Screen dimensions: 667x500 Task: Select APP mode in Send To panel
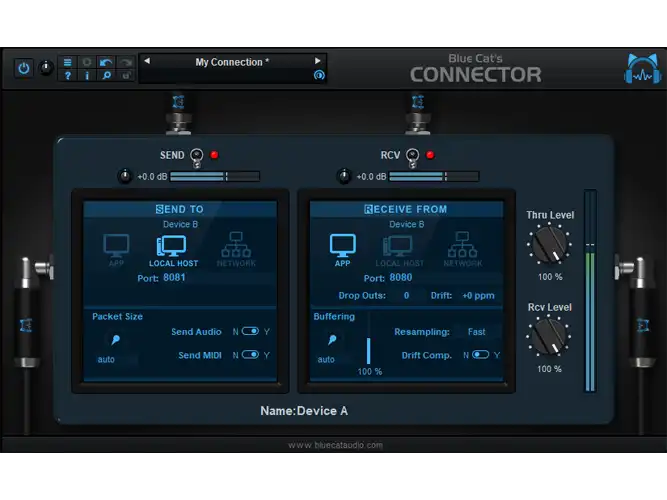coord(116,250)
